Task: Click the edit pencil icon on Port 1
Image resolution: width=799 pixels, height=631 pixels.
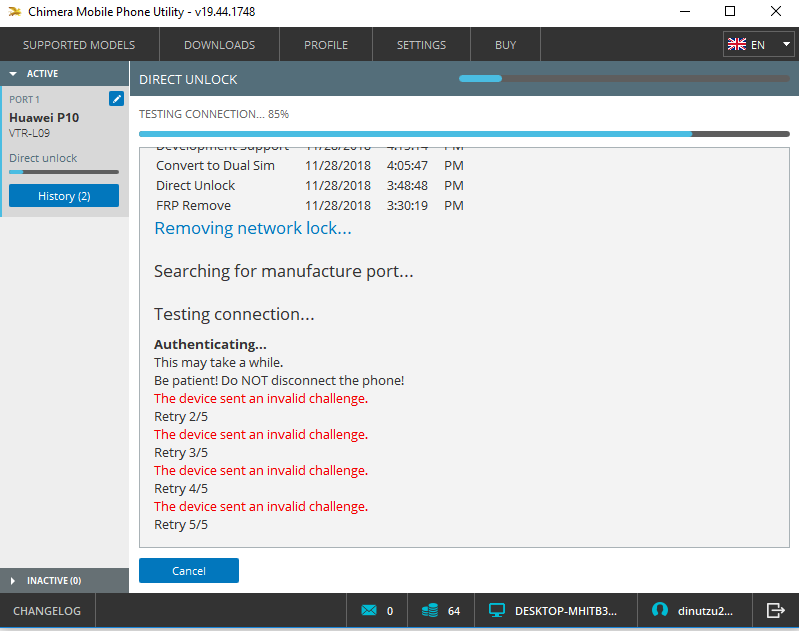Action: click(x=116, y=98)
